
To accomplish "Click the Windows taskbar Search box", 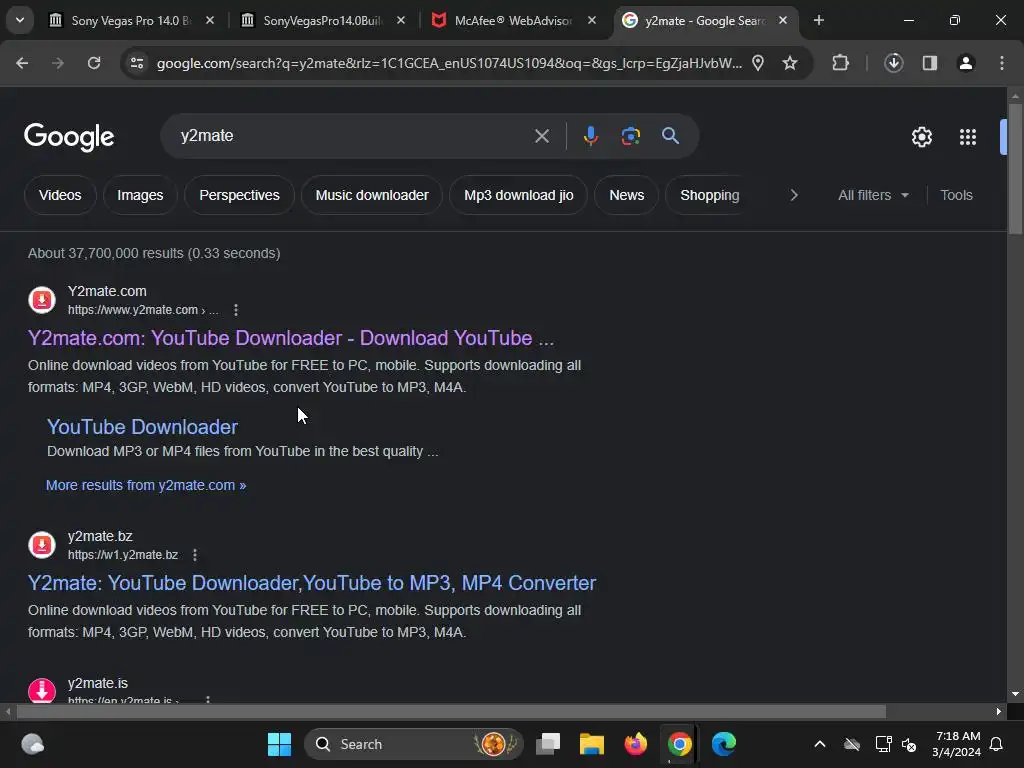I will (414, 744).
